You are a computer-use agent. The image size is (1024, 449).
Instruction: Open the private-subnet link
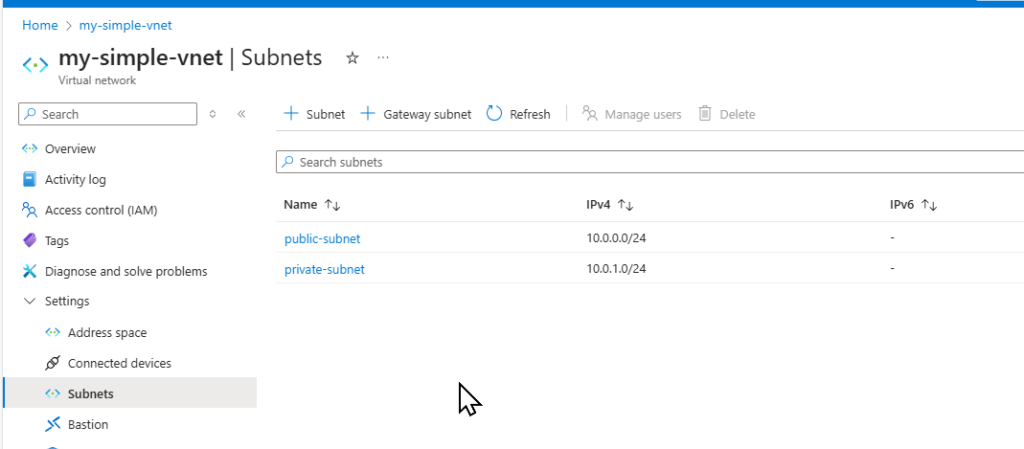pos(324,270)
